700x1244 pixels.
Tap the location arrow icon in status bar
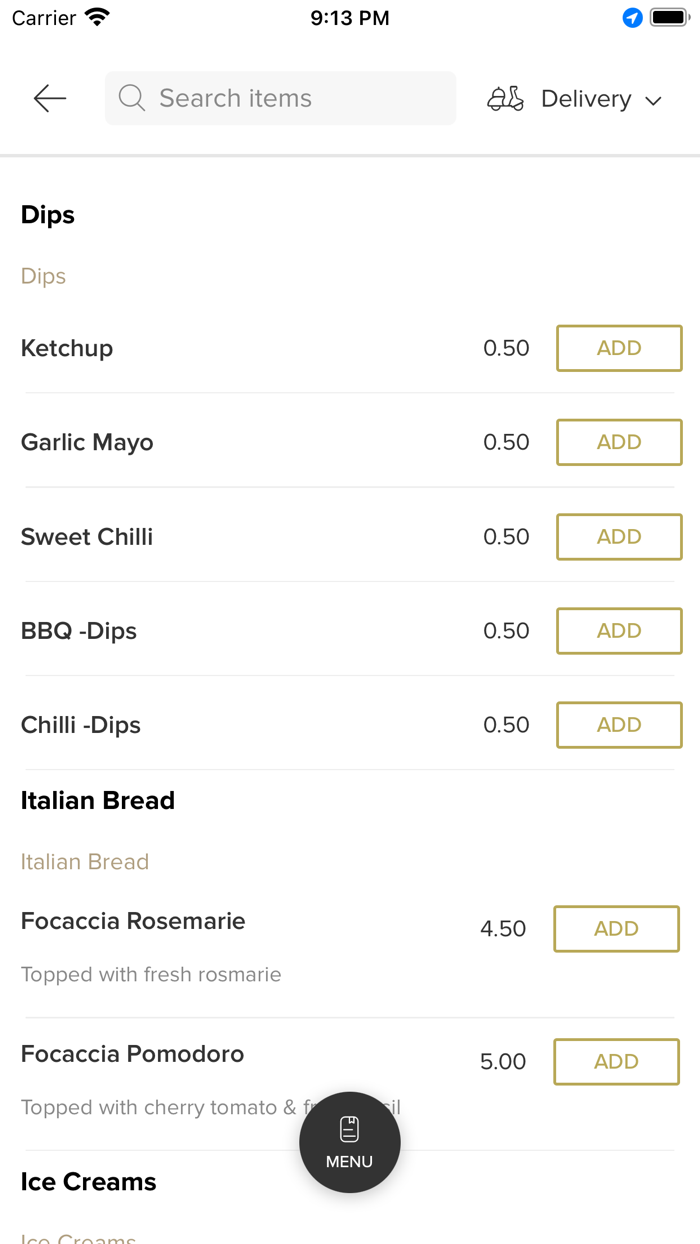click(x=631, y=16)
